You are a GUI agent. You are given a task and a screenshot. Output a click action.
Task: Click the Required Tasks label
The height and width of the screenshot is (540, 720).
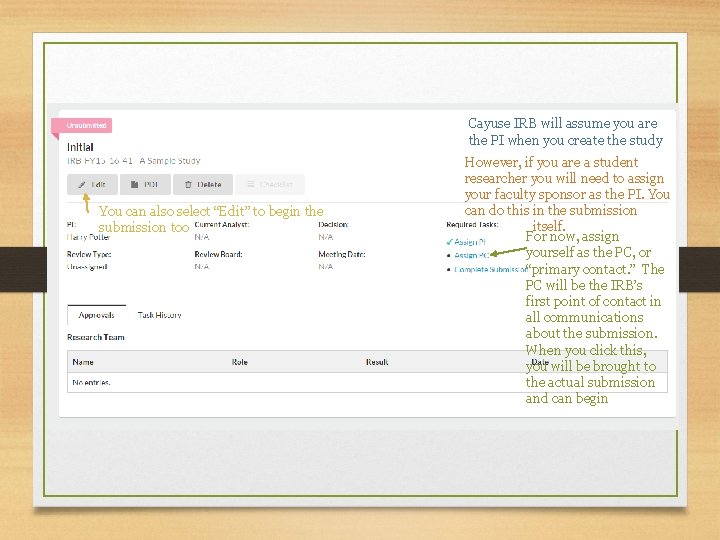click(x=472, y=225)
